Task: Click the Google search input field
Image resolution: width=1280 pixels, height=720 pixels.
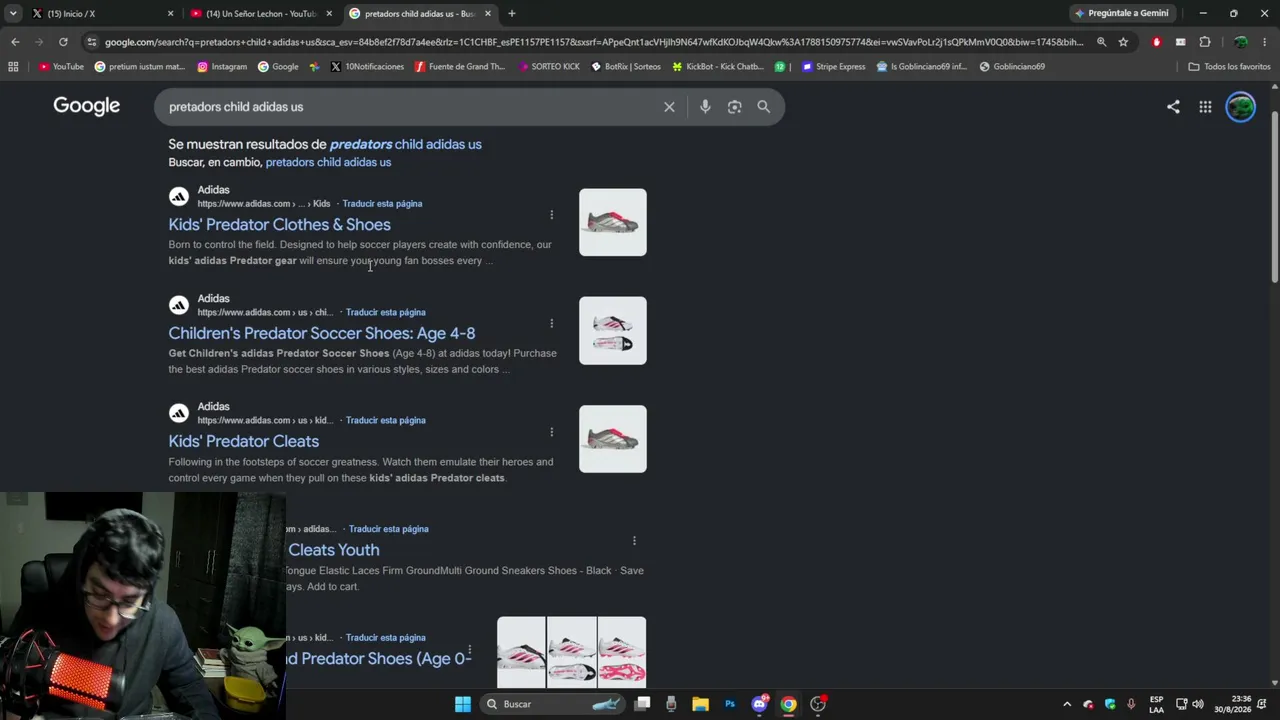Action: (410, 107)
